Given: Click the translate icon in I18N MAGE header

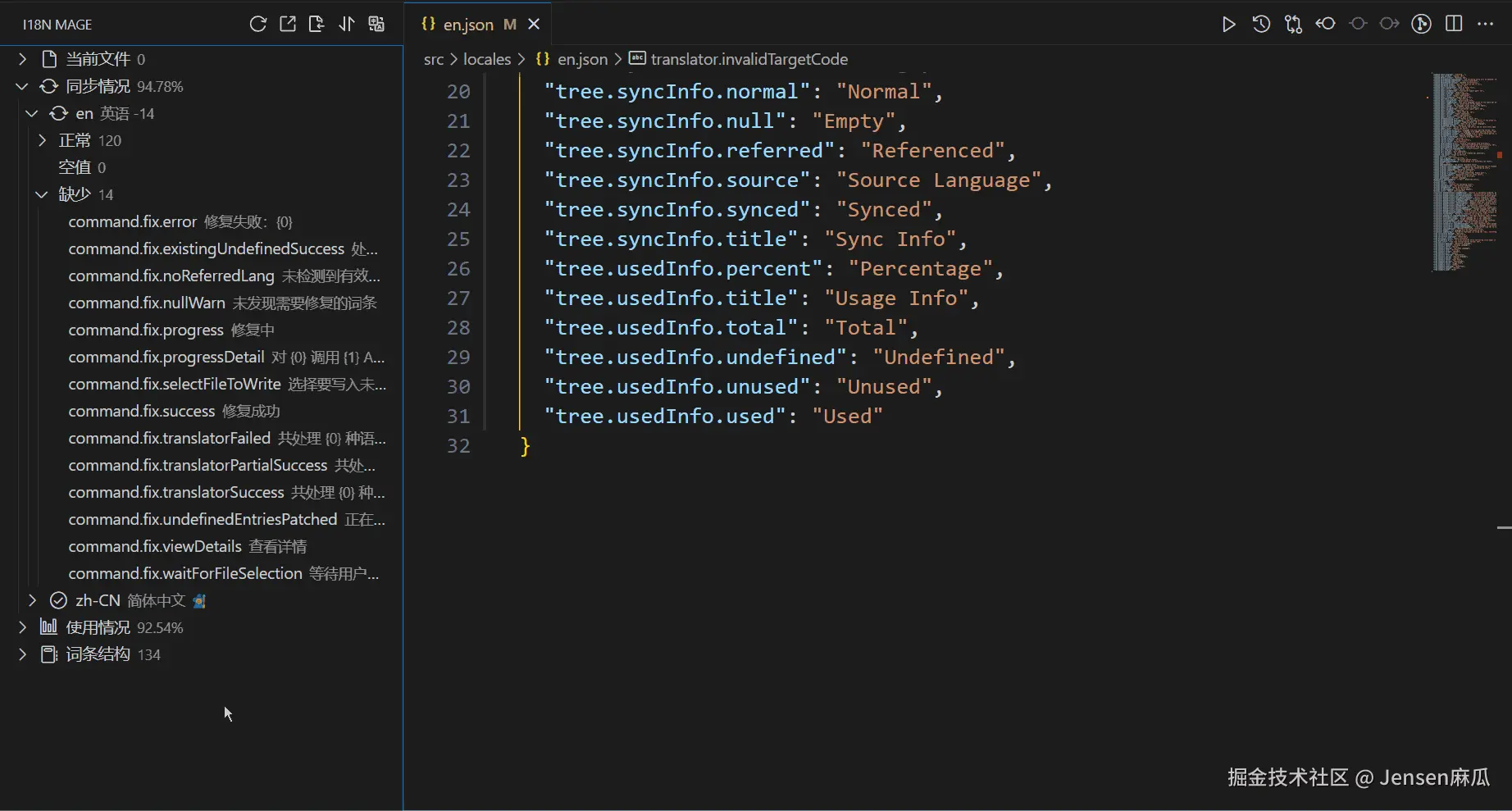Looking at the screenshot, I should [x=376, y=24].
